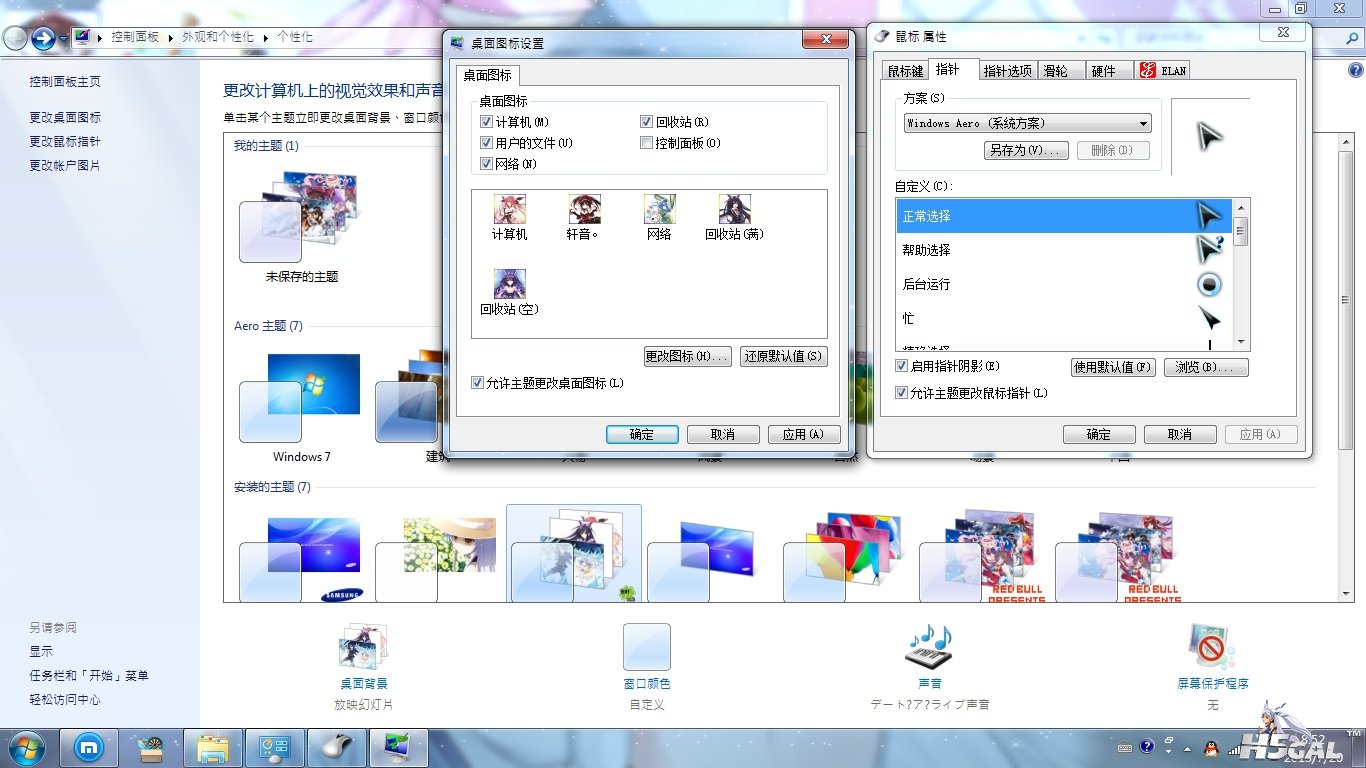Open 桌面背景 slideshow settings icon
Viewport: 1366px width, 768px height.
(x=364, y=648)
